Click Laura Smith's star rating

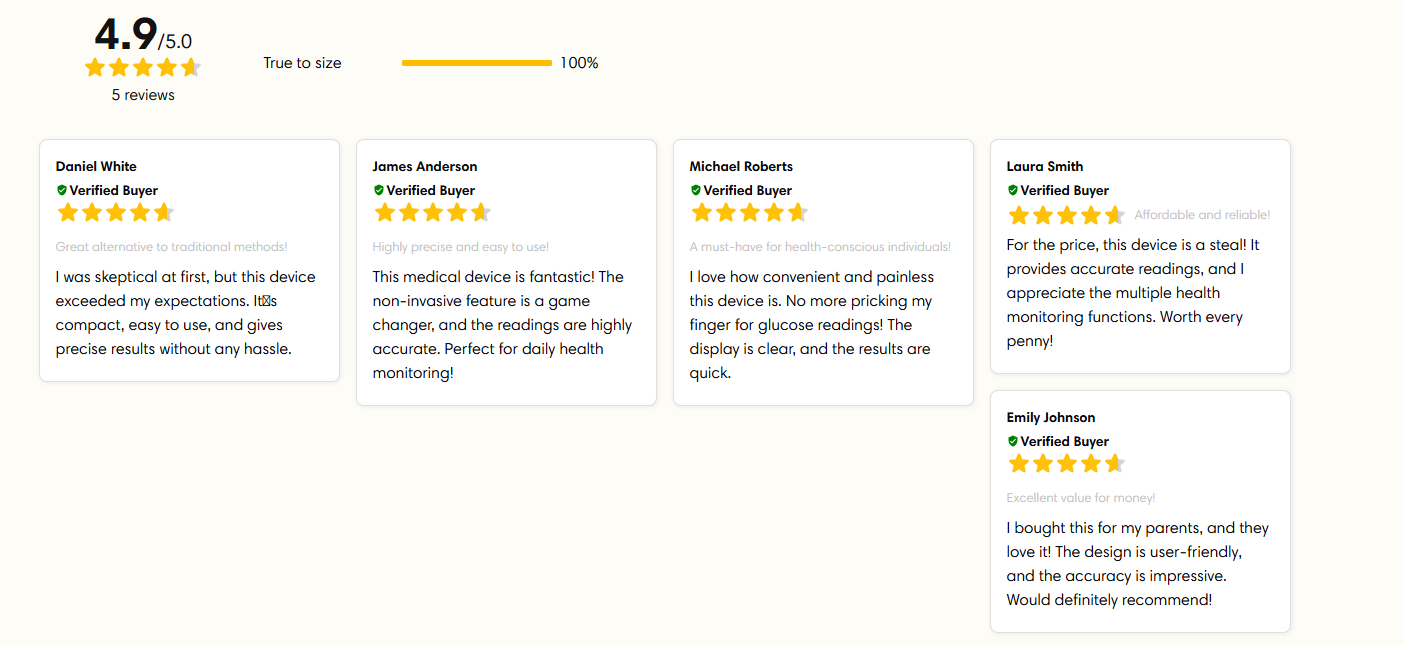[1067, 215]
